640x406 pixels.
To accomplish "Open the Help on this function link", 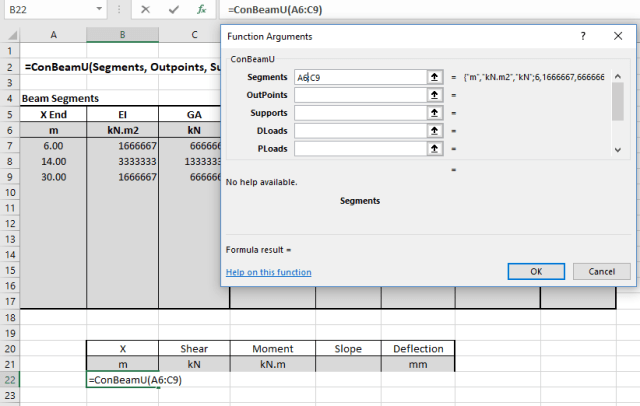I will tap(268, 272).
